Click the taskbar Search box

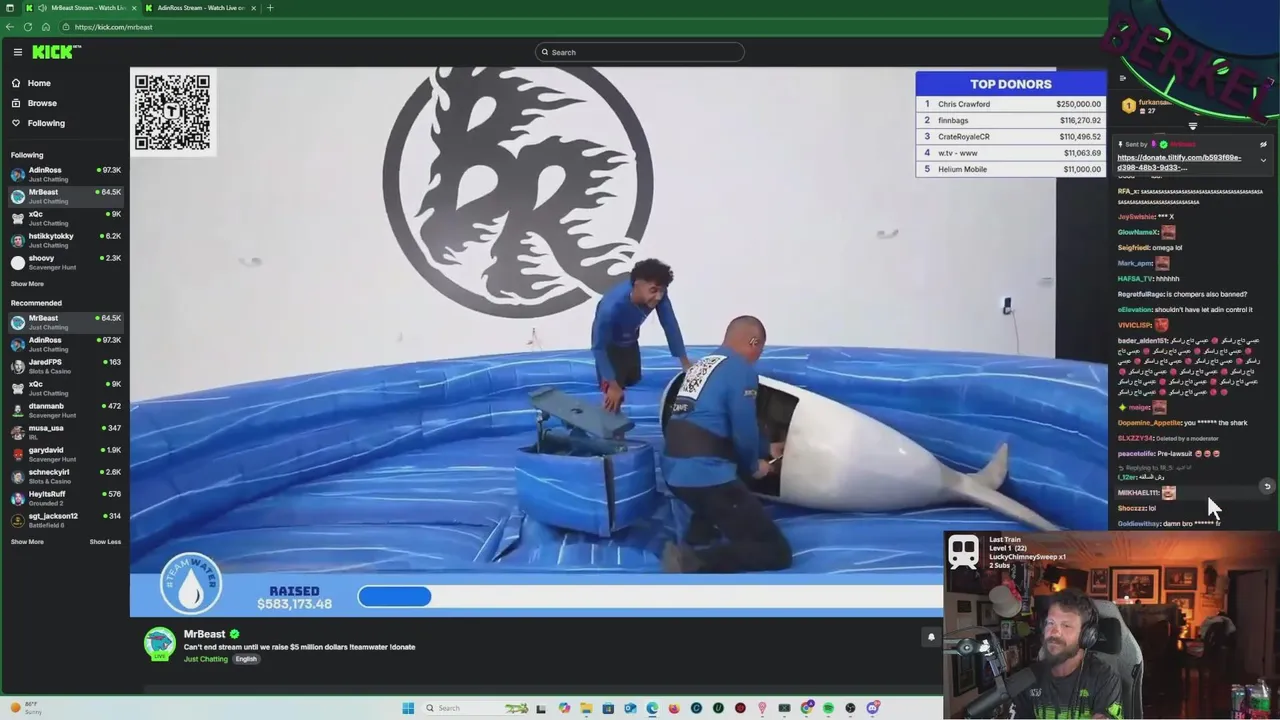coord(474,708)
